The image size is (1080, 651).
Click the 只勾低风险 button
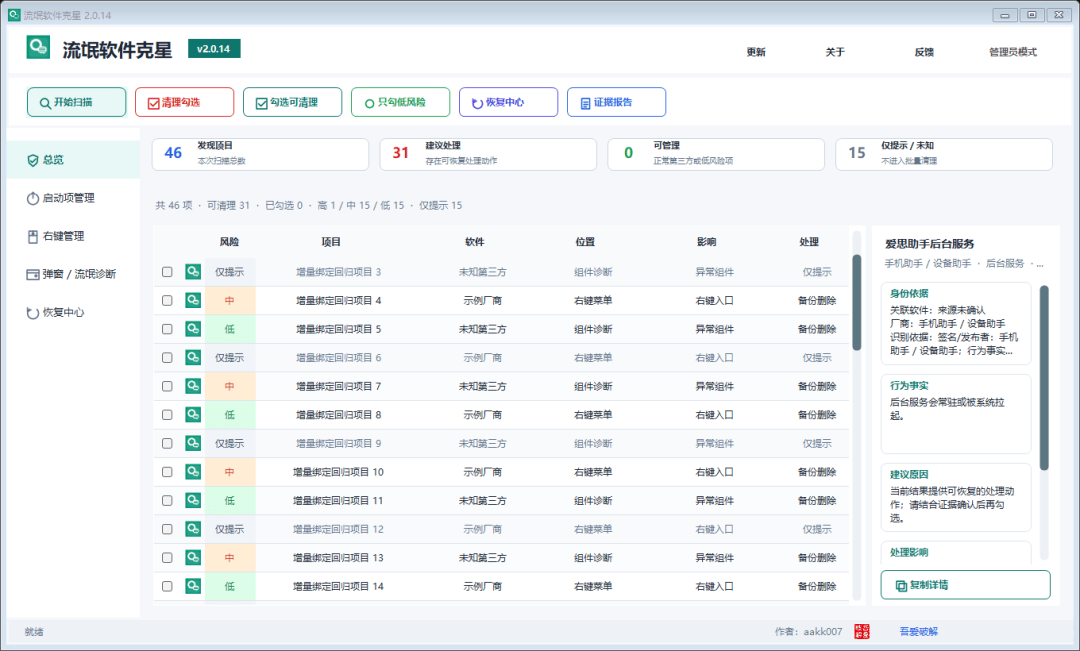[401, 103]
